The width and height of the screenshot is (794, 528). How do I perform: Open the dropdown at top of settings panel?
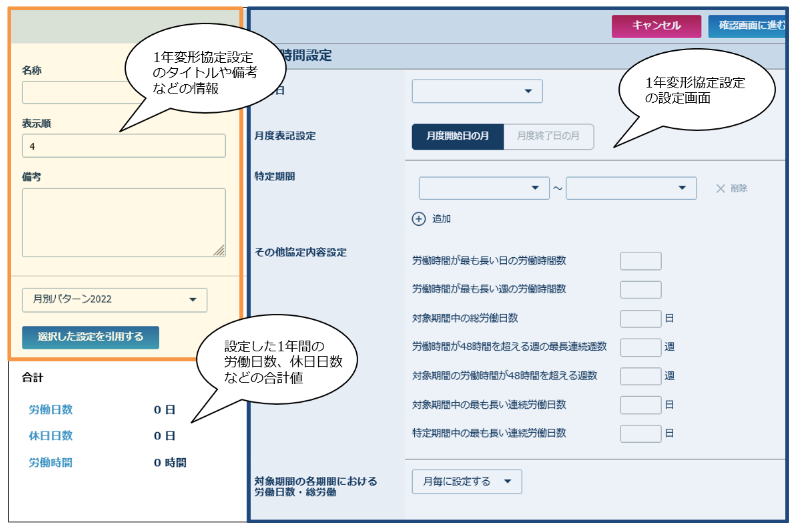(x=477, y=92)
